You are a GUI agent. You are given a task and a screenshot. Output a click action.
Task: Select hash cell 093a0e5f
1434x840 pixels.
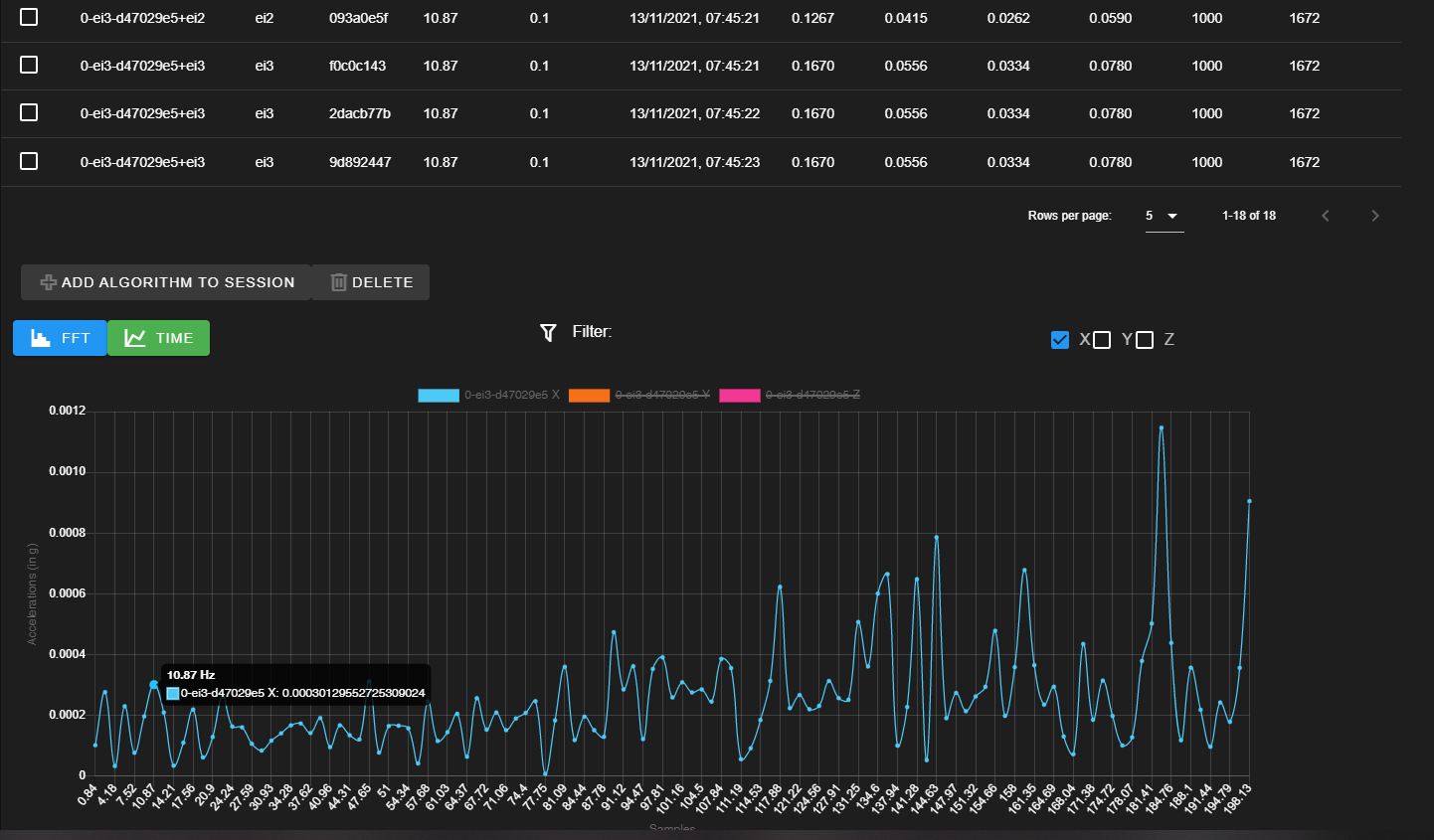tap(359, 18)
